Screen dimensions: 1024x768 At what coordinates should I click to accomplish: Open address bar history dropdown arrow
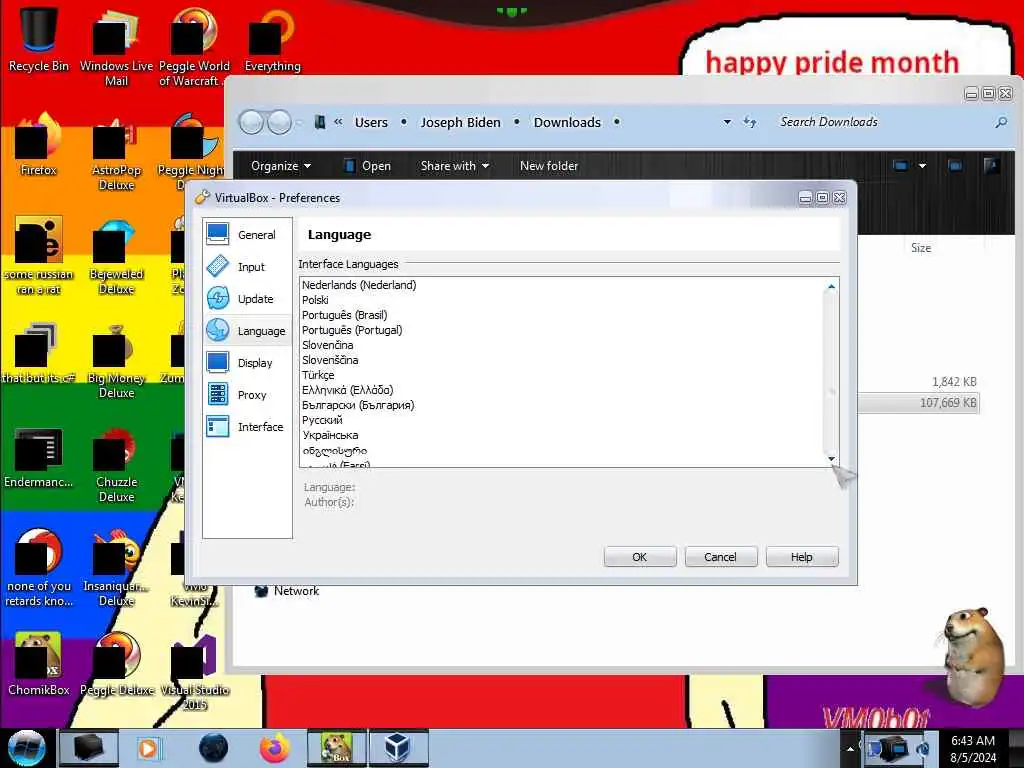tap(727, 122)
